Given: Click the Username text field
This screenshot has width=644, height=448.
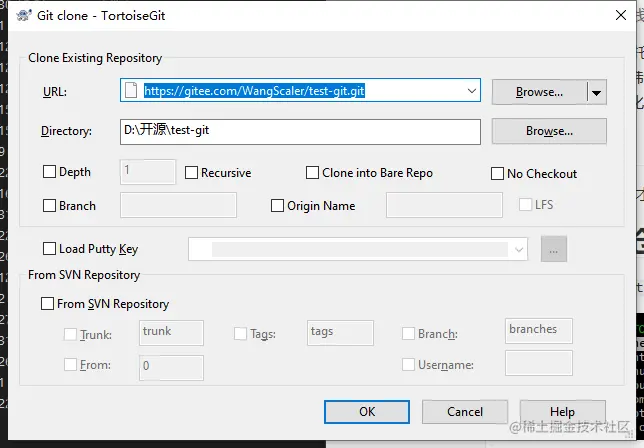Looking at the screenshot, I should pyautogui.click(x=538, y=363).
